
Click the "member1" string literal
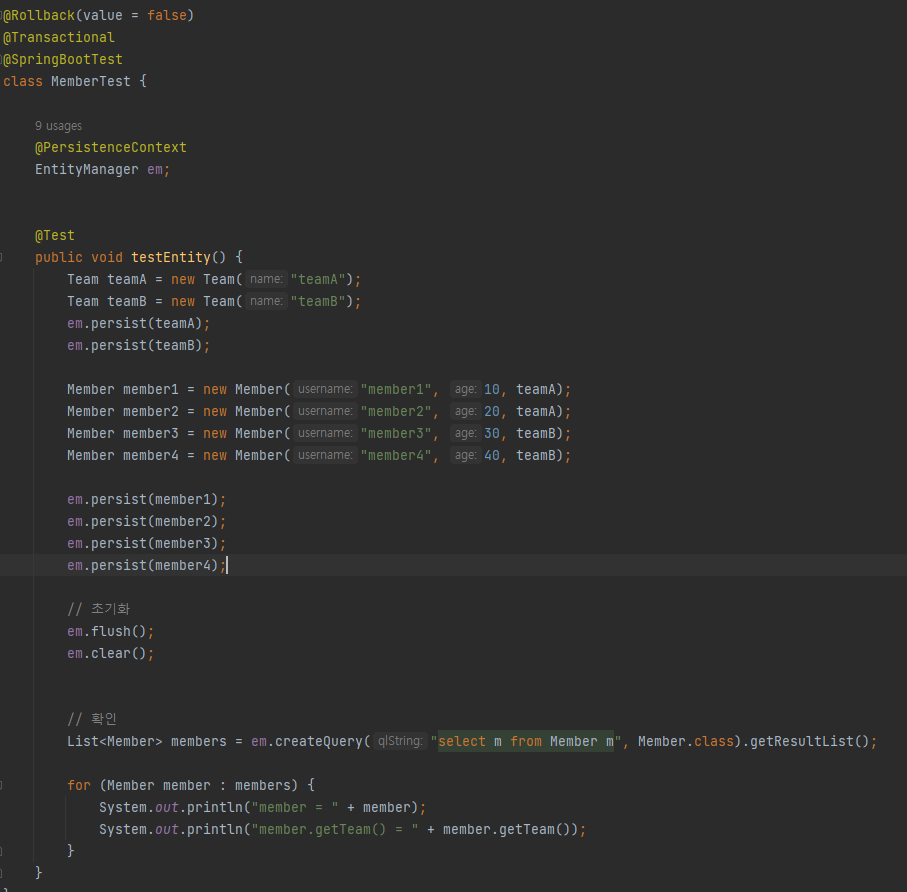pos(396,389)
